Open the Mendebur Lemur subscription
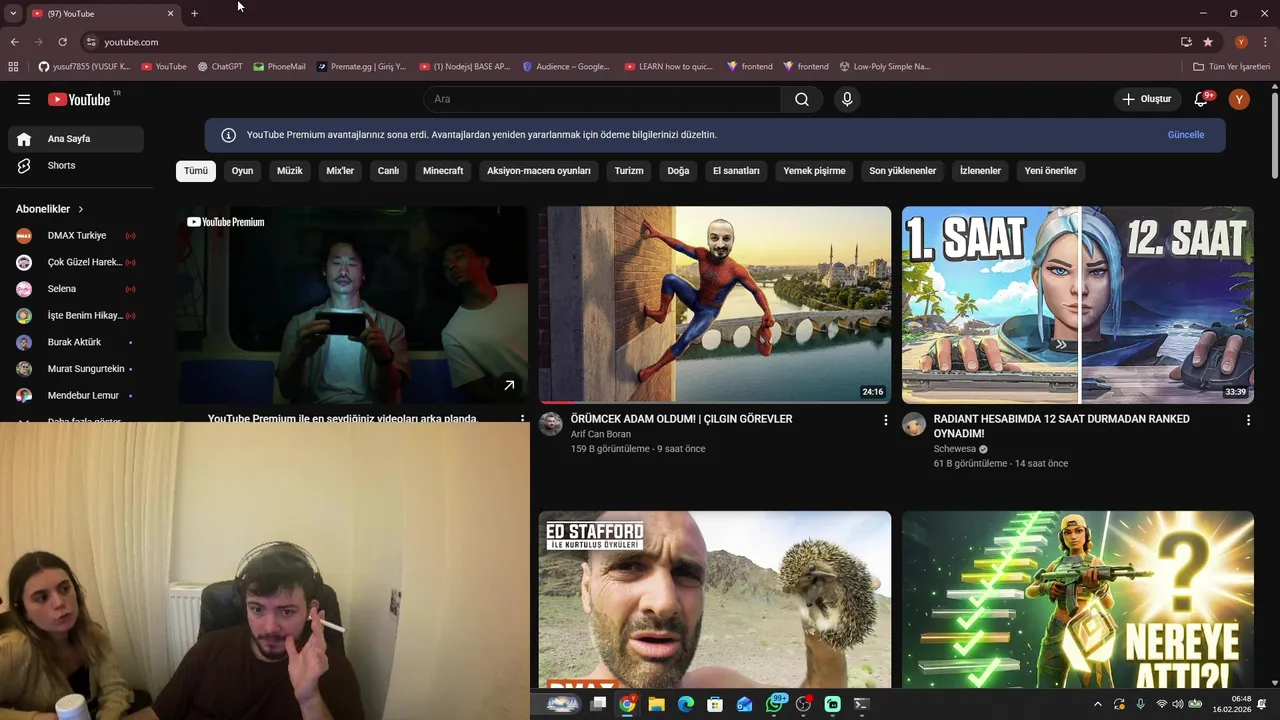The image size is (1280, 720). point(76,396)
